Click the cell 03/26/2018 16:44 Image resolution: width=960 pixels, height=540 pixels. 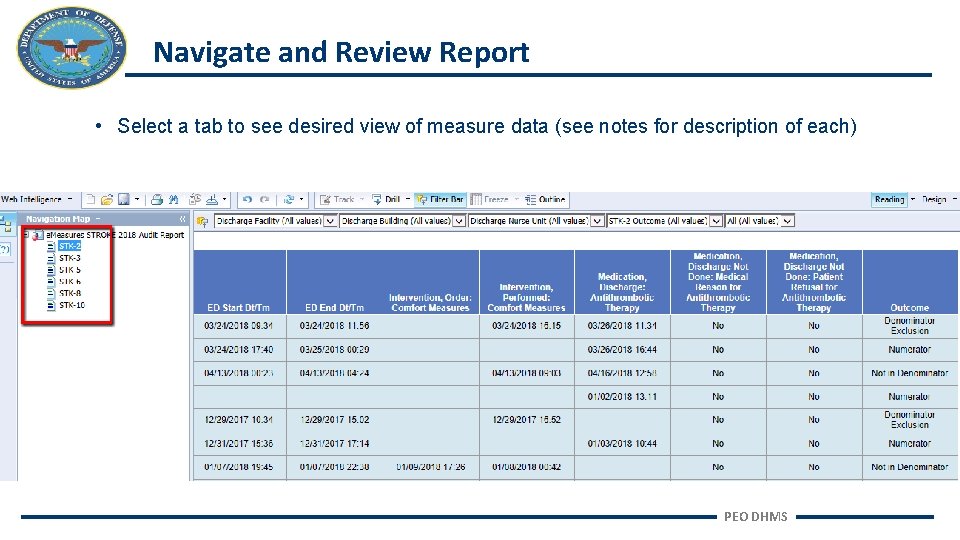pos(622,350)
